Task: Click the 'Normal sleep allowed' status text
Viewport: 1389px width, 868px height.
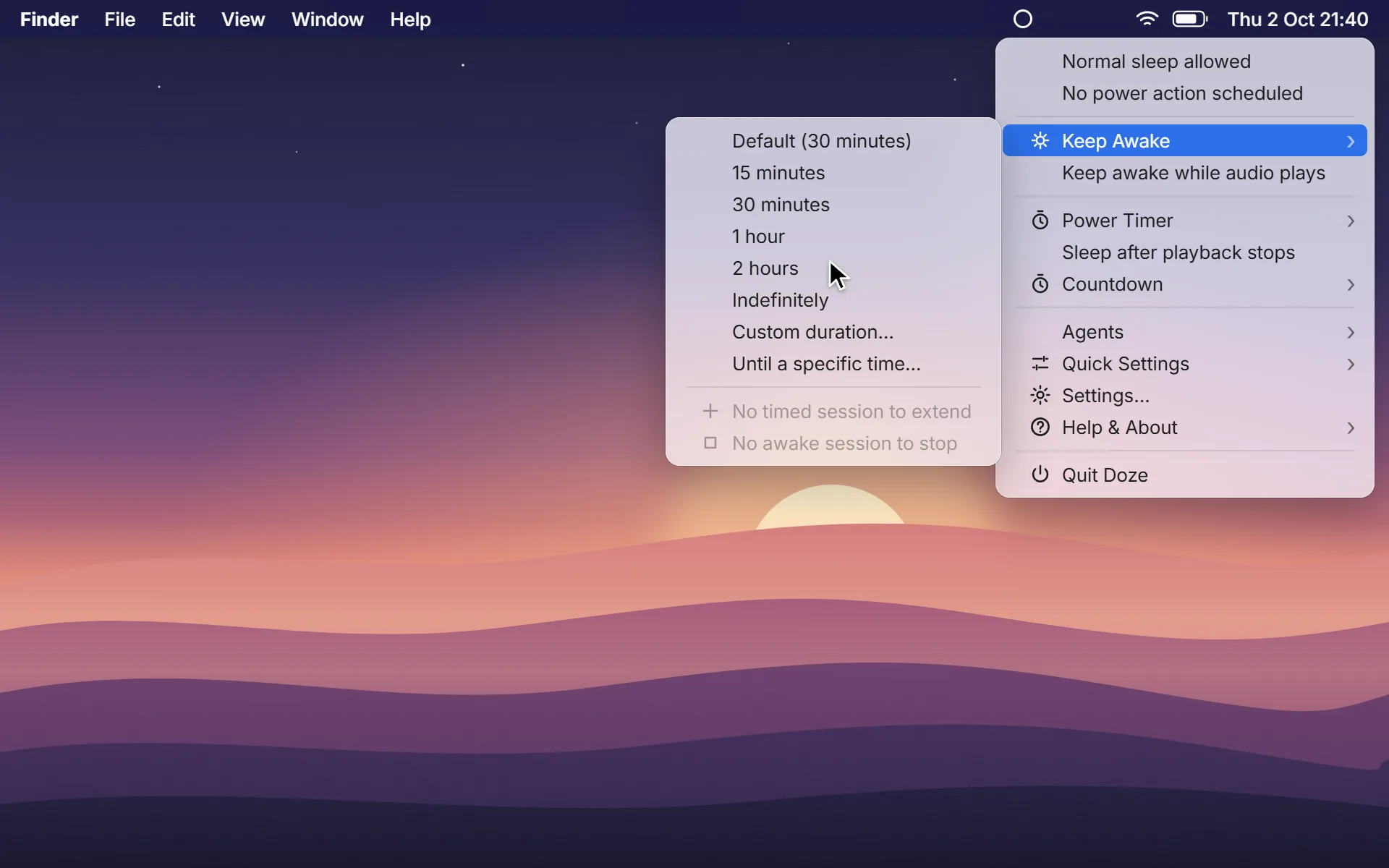Action: tap(1156, 61)
